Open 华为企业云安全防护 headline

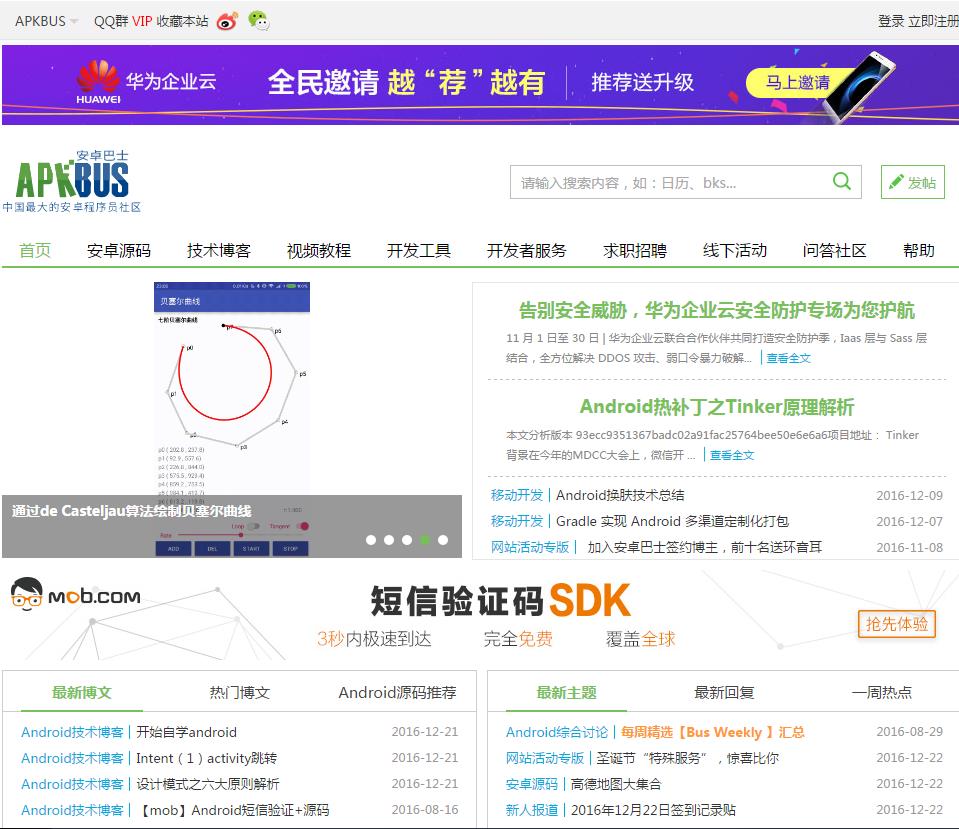click(717, 310)
